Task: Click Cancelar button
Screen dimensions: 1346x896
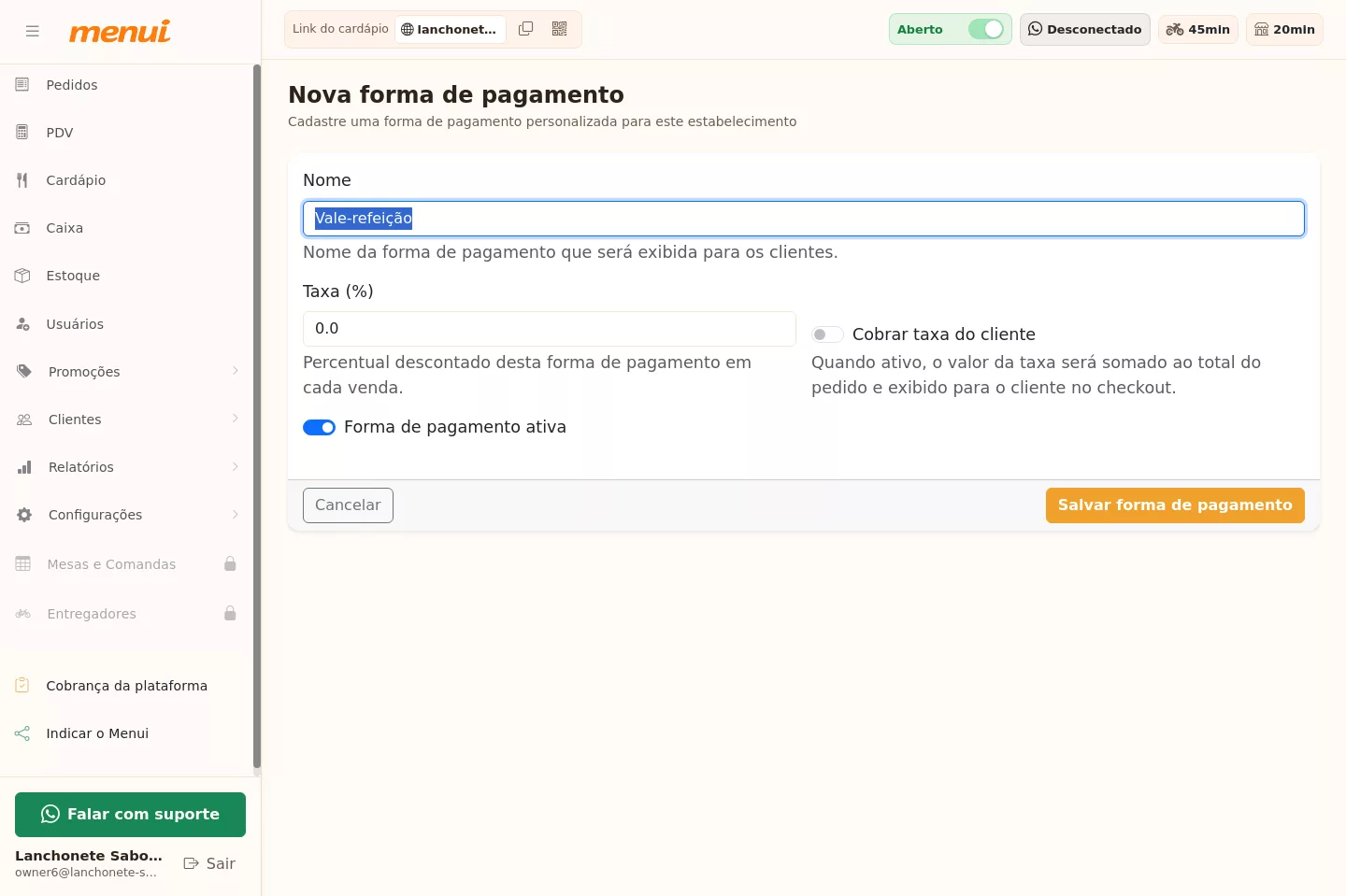Action: [x=348, y=505]
